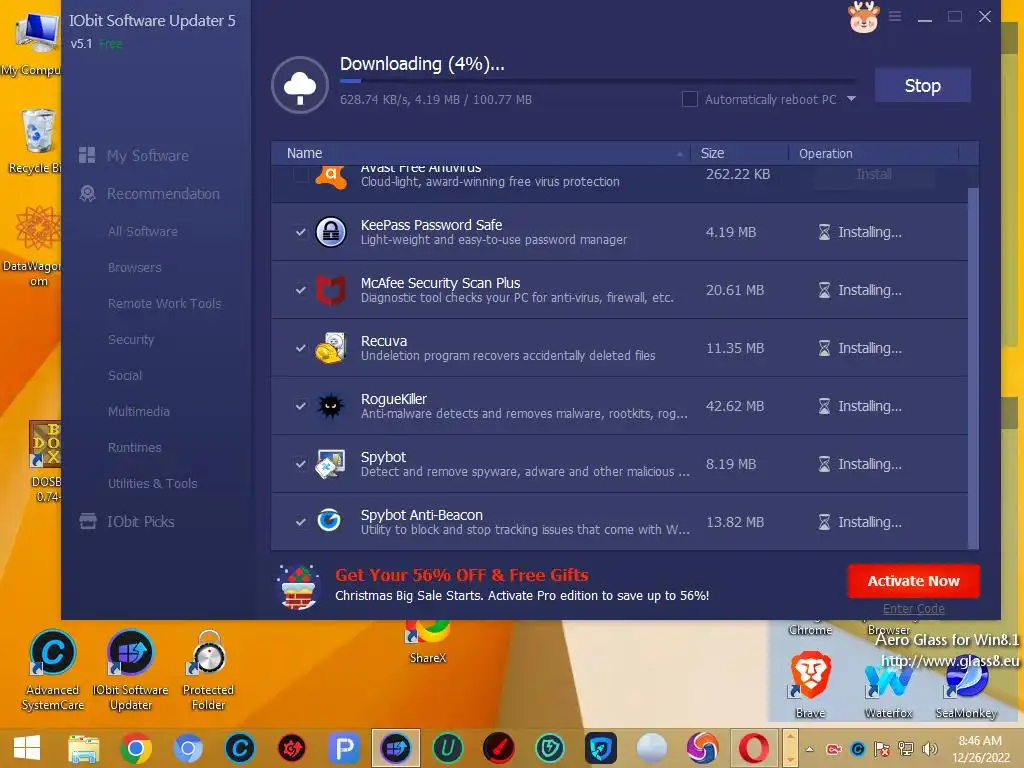Select the Browsers category
1024x768 pixels.
tap(135, 267)
